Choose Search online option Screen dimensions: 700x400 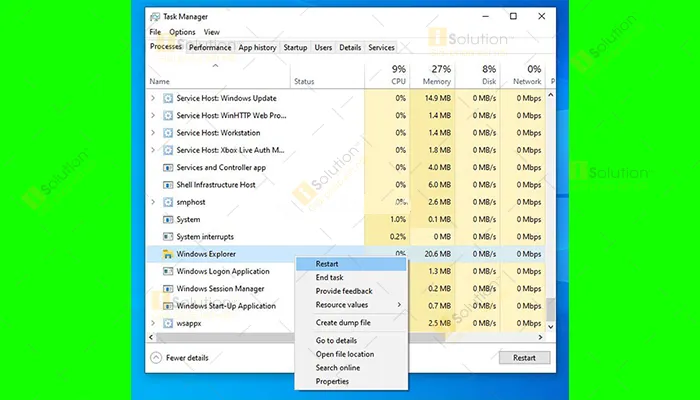pos(351,368)
